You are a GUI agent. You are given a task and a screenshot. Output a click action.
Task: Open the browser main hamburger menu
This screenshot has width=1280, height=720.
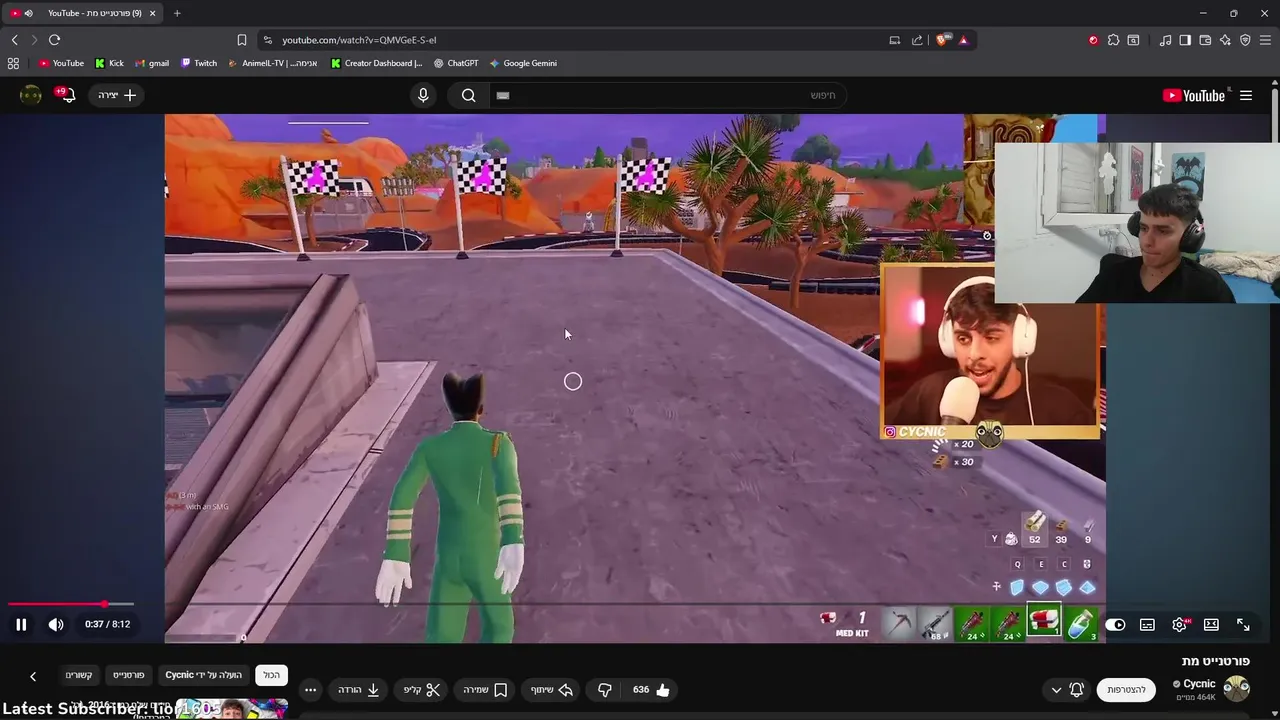click(1265, 40)
